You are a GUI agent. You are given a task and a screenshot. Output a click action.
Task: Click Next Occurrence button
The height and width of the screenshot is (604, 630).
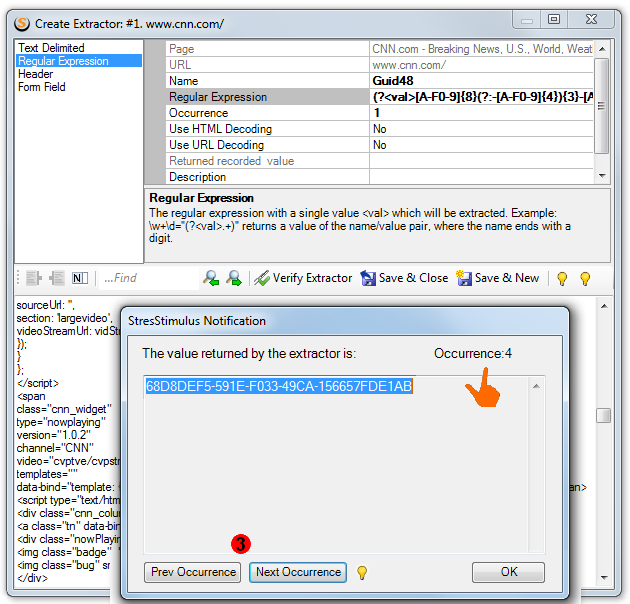click(298, 572)
